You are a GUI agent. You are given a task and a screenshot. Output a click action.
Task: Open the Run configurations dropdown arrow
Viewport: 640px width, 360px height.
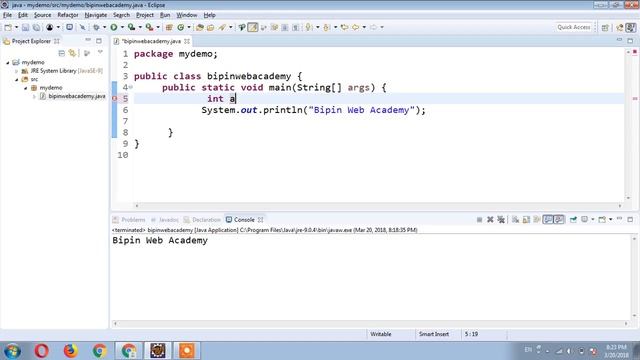coord(122,27)
